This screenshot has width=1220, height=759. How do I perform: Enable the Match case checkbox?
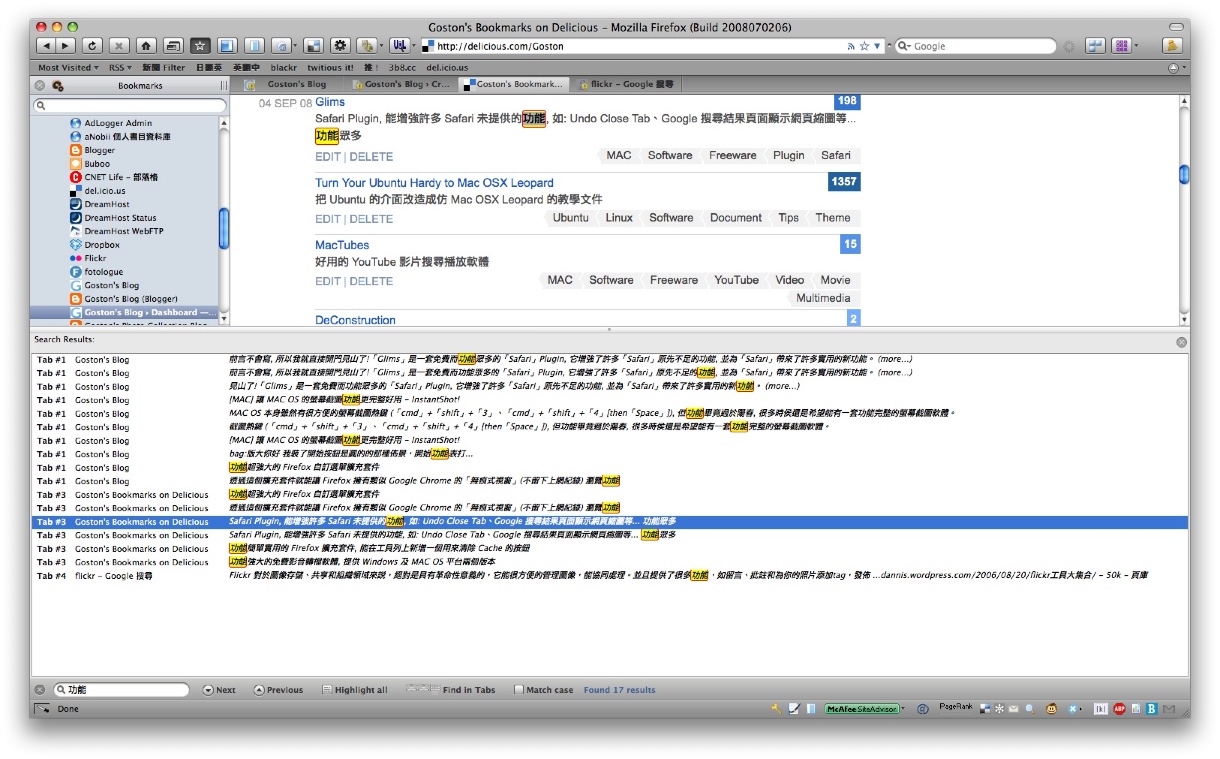click(x=518, y=690)
